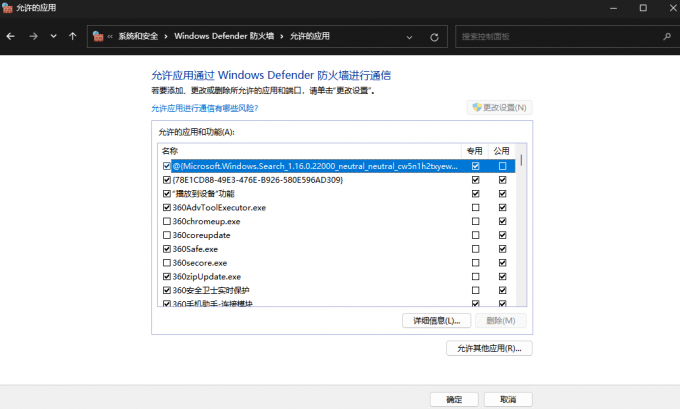The height and width of the screenshot is (409, 680).
Task: Check 360coreupdate enable checkbox
Action: tap(167, 236)
